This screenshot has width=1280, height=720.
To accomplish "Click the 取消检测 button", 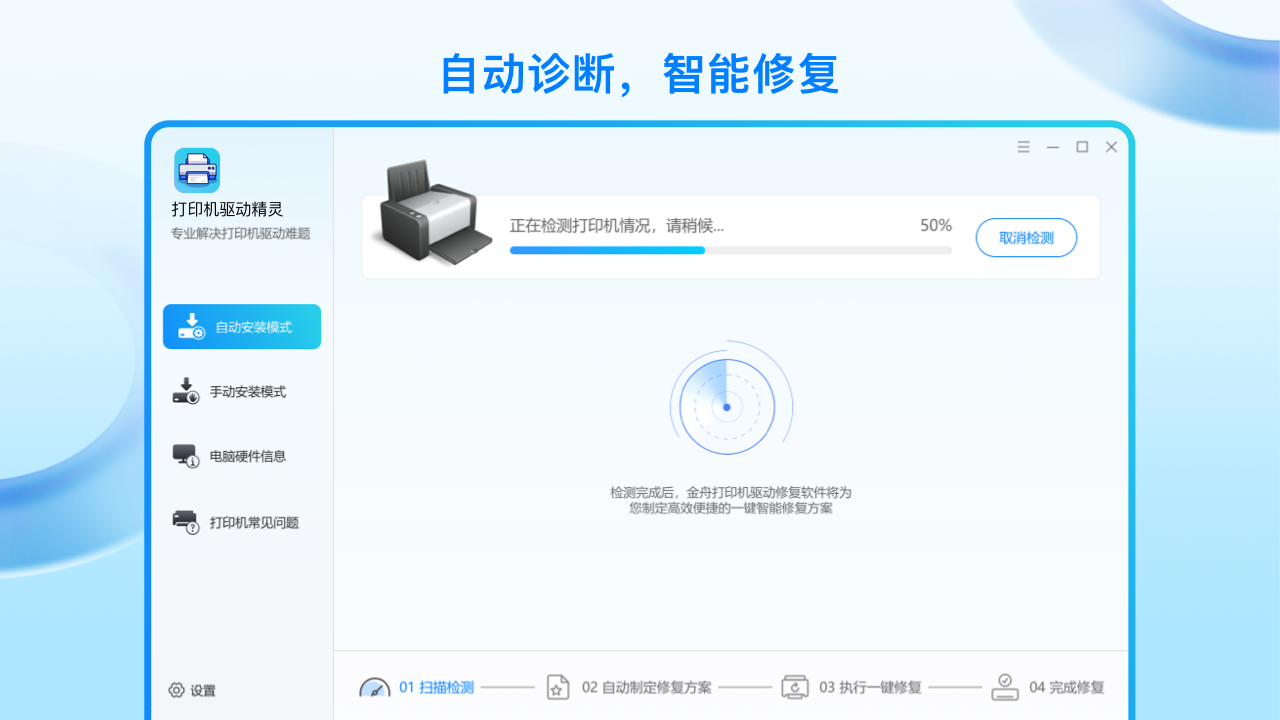I will 1026,238.
